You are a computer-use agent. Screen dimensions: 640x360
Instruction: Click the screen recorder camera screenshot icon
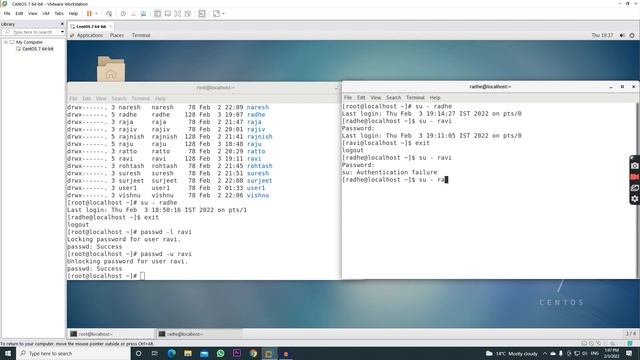point(634,166)
